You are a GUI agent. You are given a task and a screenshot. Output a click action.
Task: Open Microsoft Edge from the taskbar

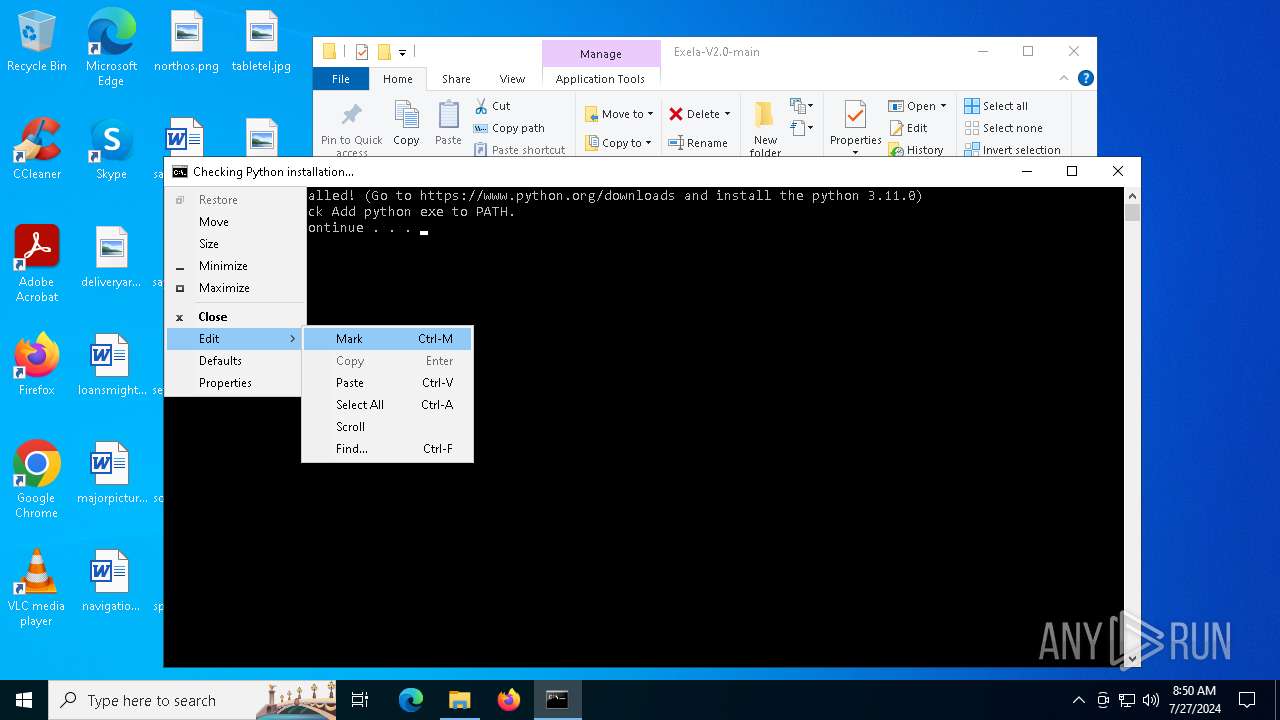click(410, 700)
